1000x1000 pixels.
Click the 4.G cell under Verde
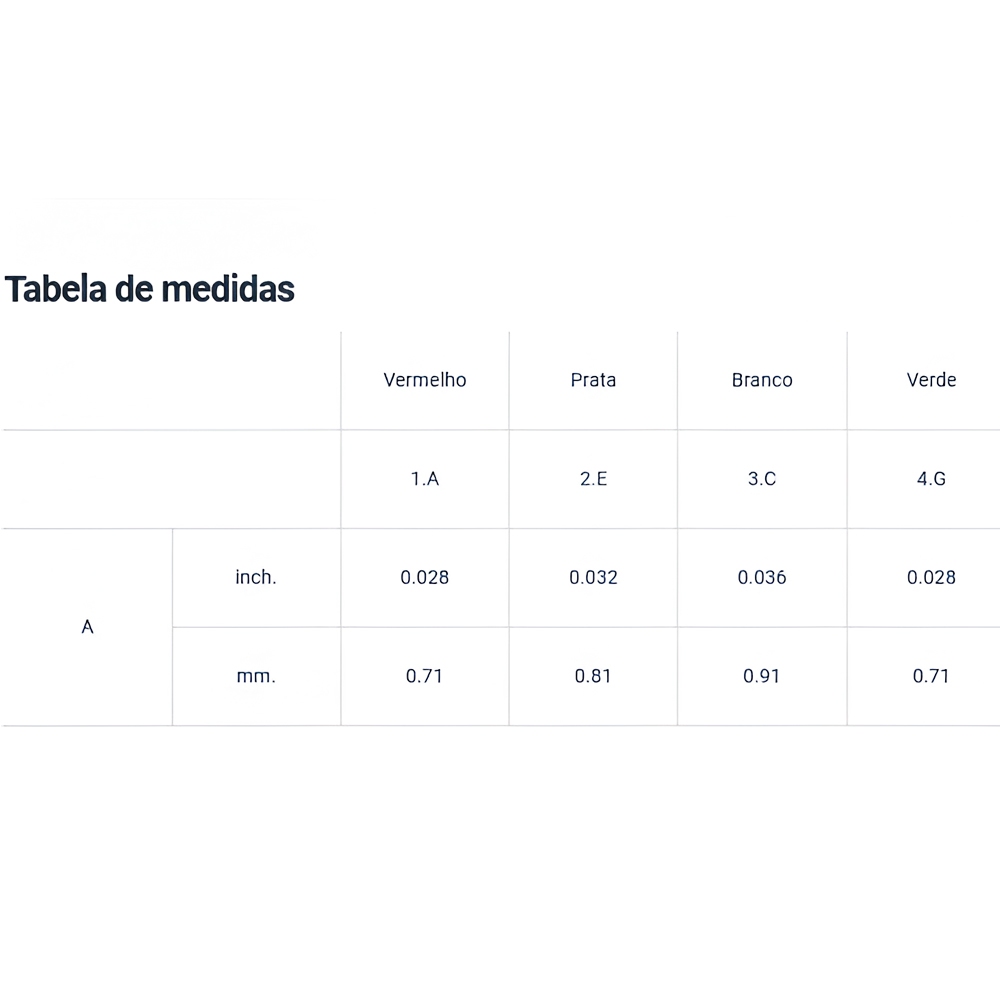point(931,478)
